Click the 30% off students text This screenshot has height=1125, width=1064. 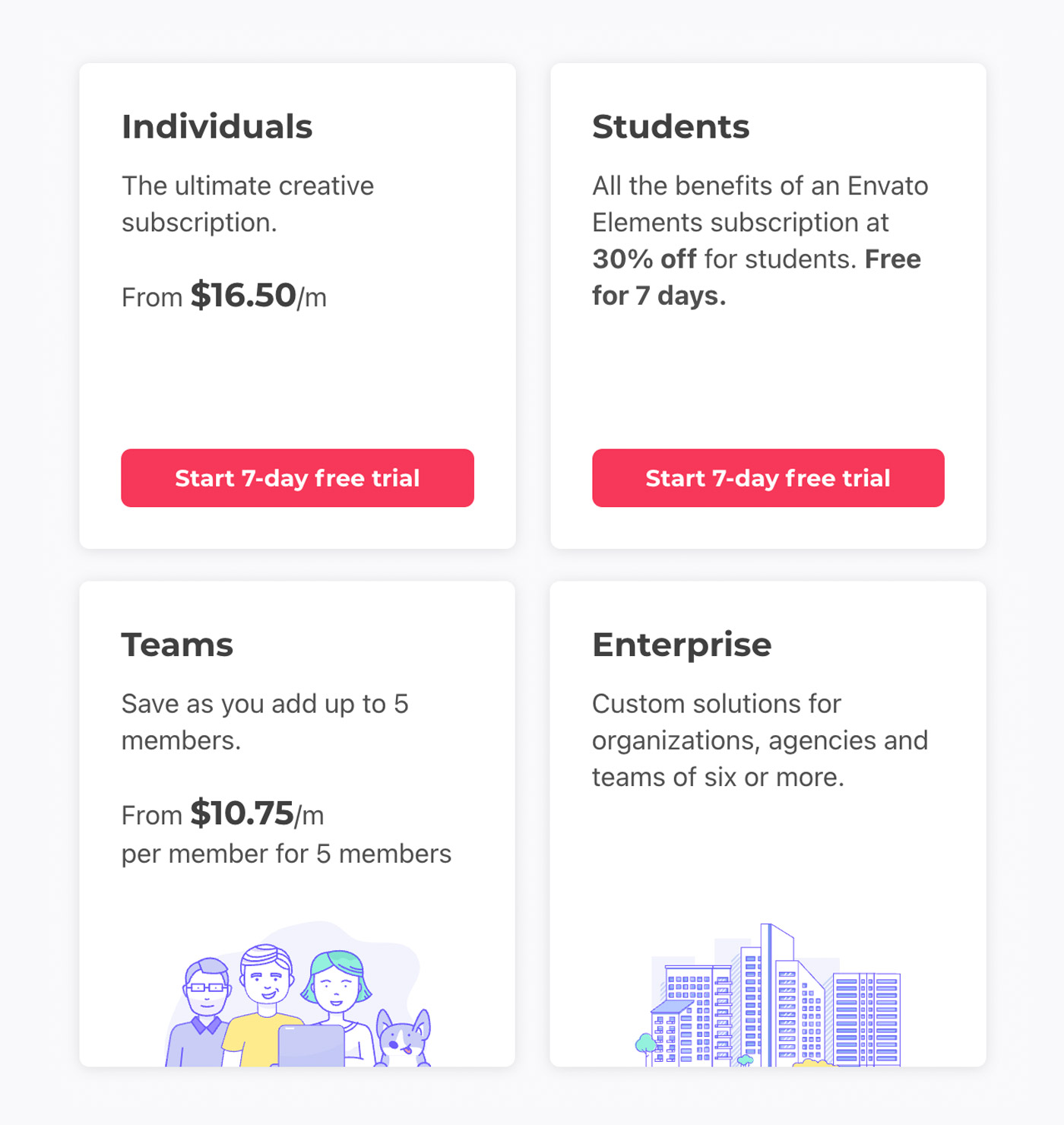(644, 259)
